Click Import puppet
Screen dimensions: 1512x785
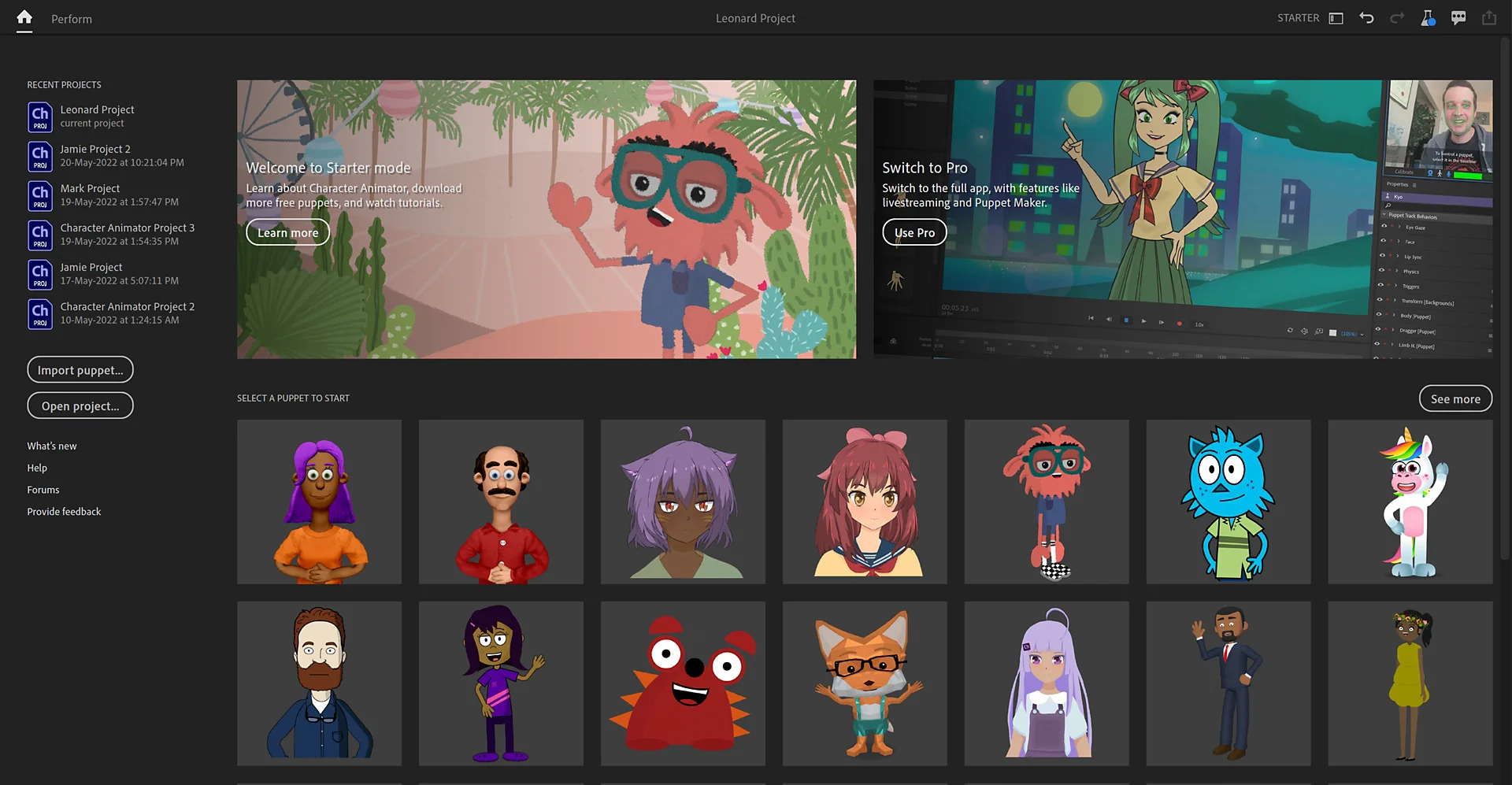tap(80, 369)
